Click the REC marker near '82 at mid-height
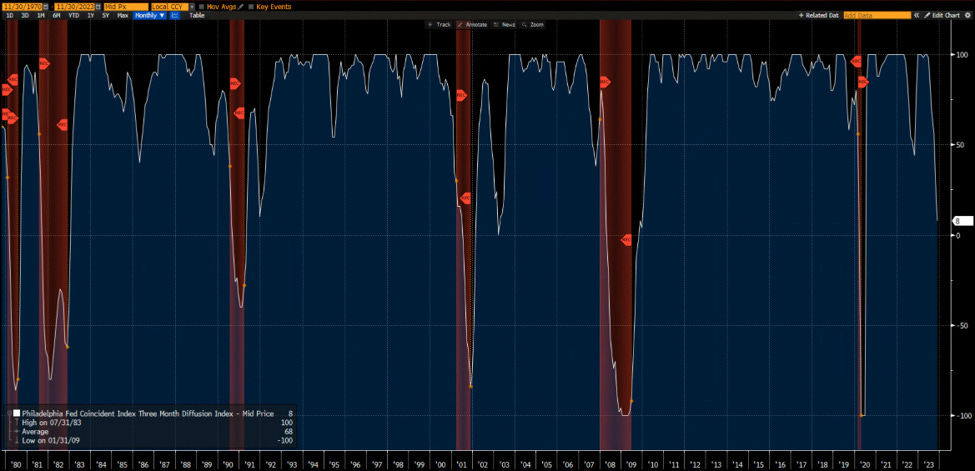 62,124
